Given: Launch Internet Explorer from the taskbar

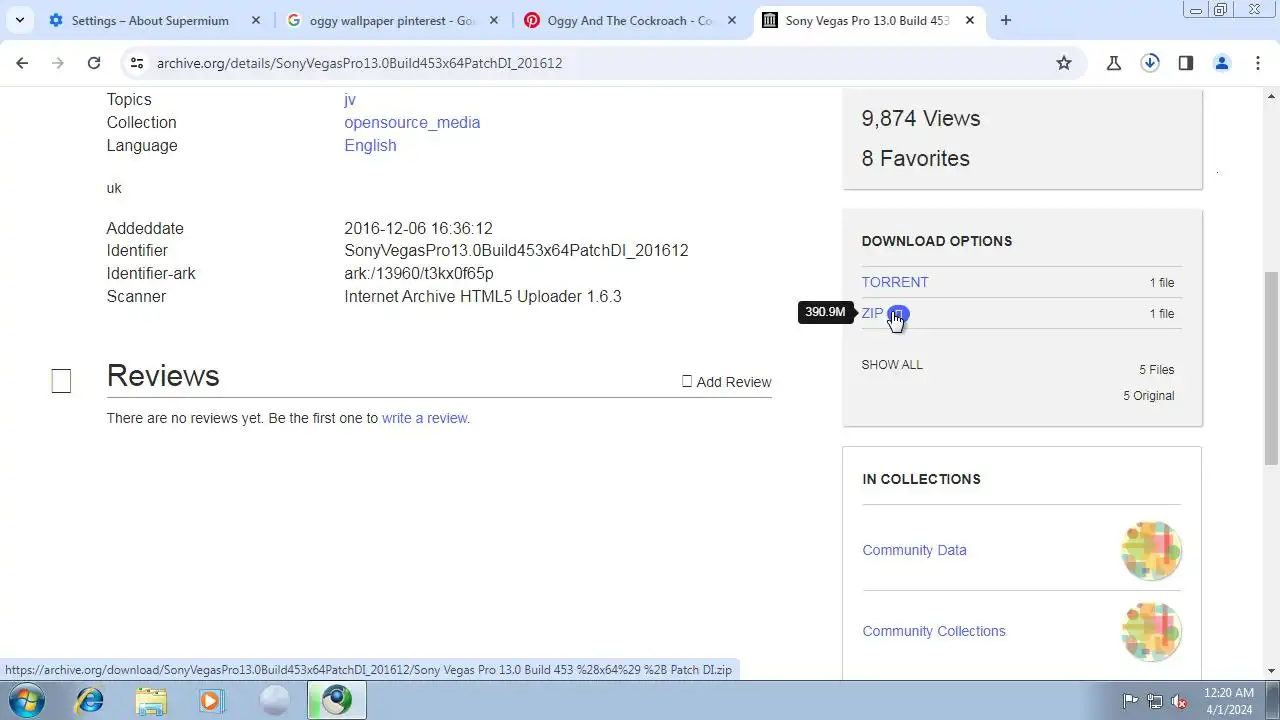Looking at the screenshot, I should click(90, 700).
